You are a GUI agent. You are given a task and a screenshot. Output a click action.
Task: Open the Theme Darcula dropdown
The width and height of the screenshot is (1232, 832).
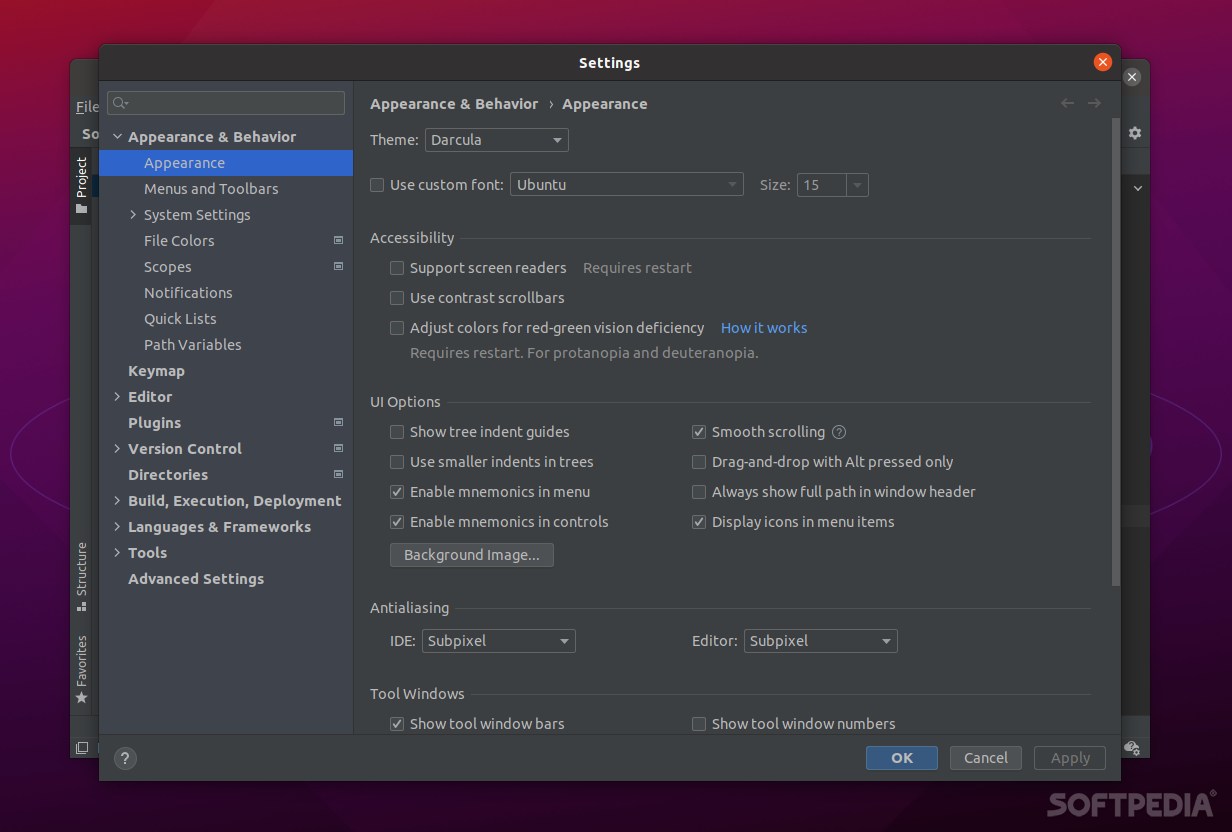tap(497, 140)
